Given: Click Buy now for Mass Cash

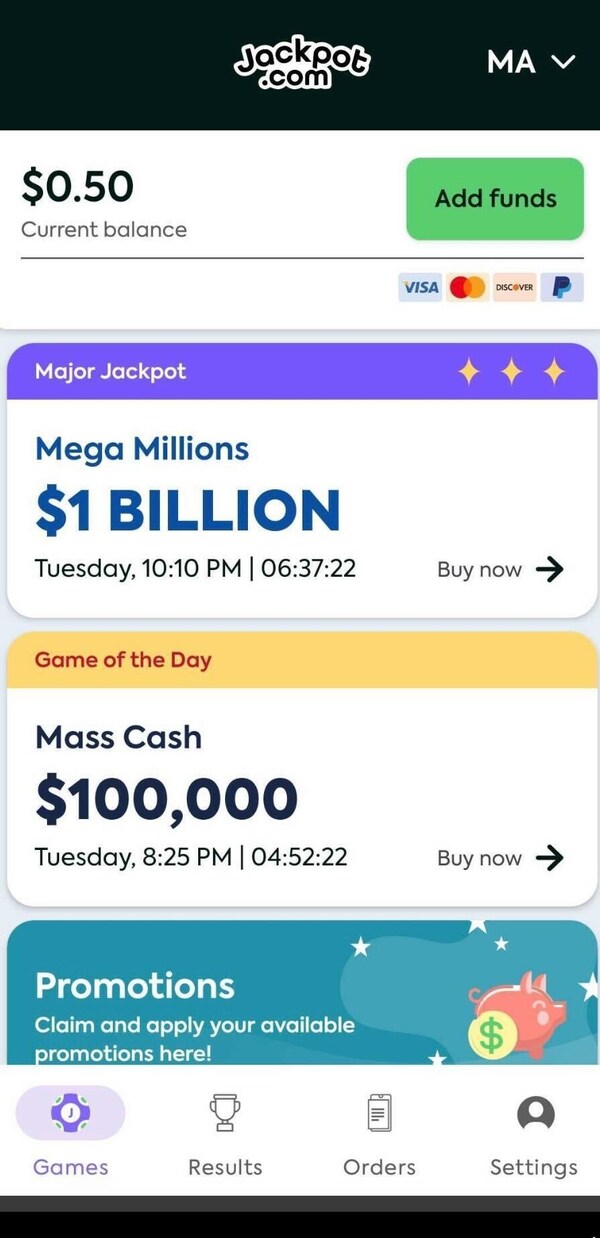Looking at the screenshot, I should point(479,858).
